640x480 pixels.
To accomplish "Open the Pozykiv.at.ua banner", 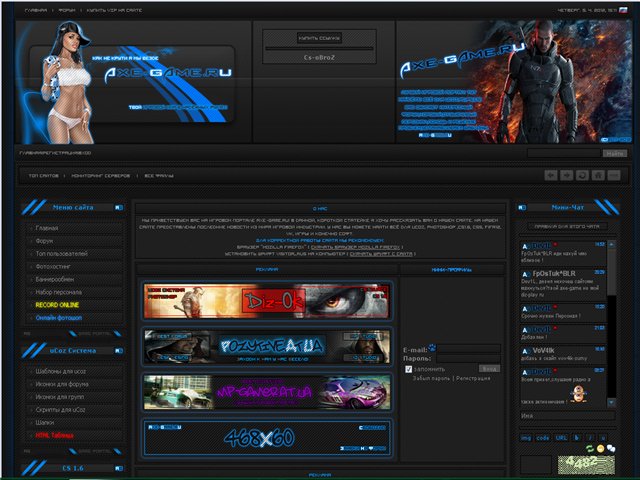I will pyautogui.click(x=267, y=347).
